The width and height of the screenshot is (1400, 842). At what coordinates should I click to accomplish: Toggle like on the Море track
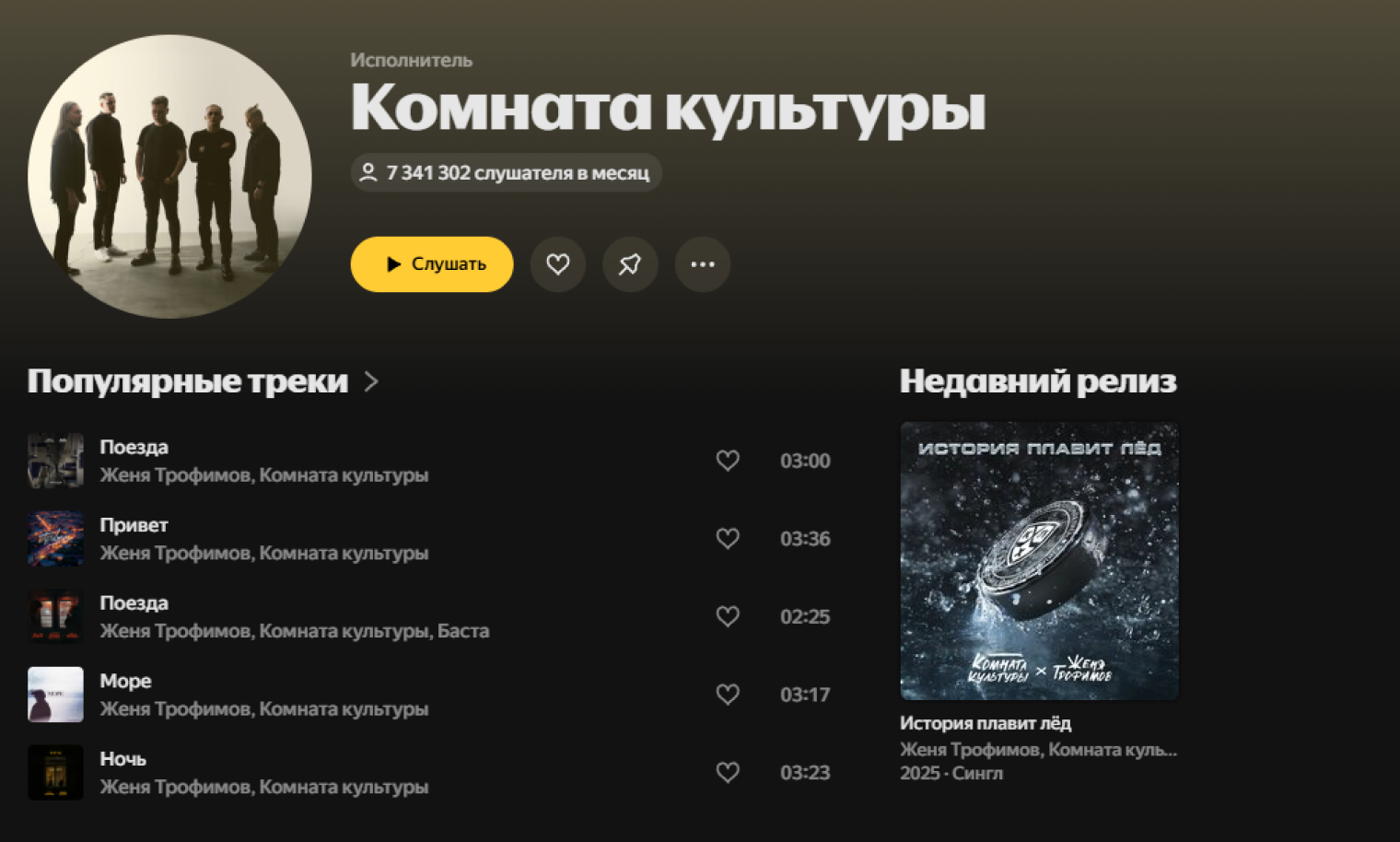[728, 695]
